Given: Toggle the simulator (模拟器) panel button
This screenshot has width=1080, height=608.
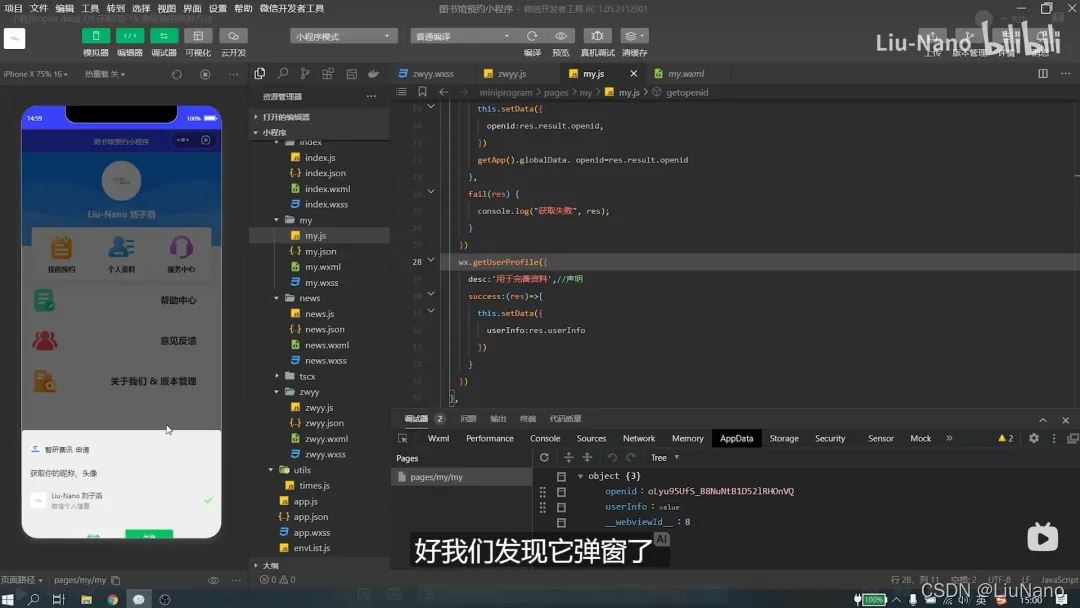Looking at the screenshot, I should tap(96, 36).
